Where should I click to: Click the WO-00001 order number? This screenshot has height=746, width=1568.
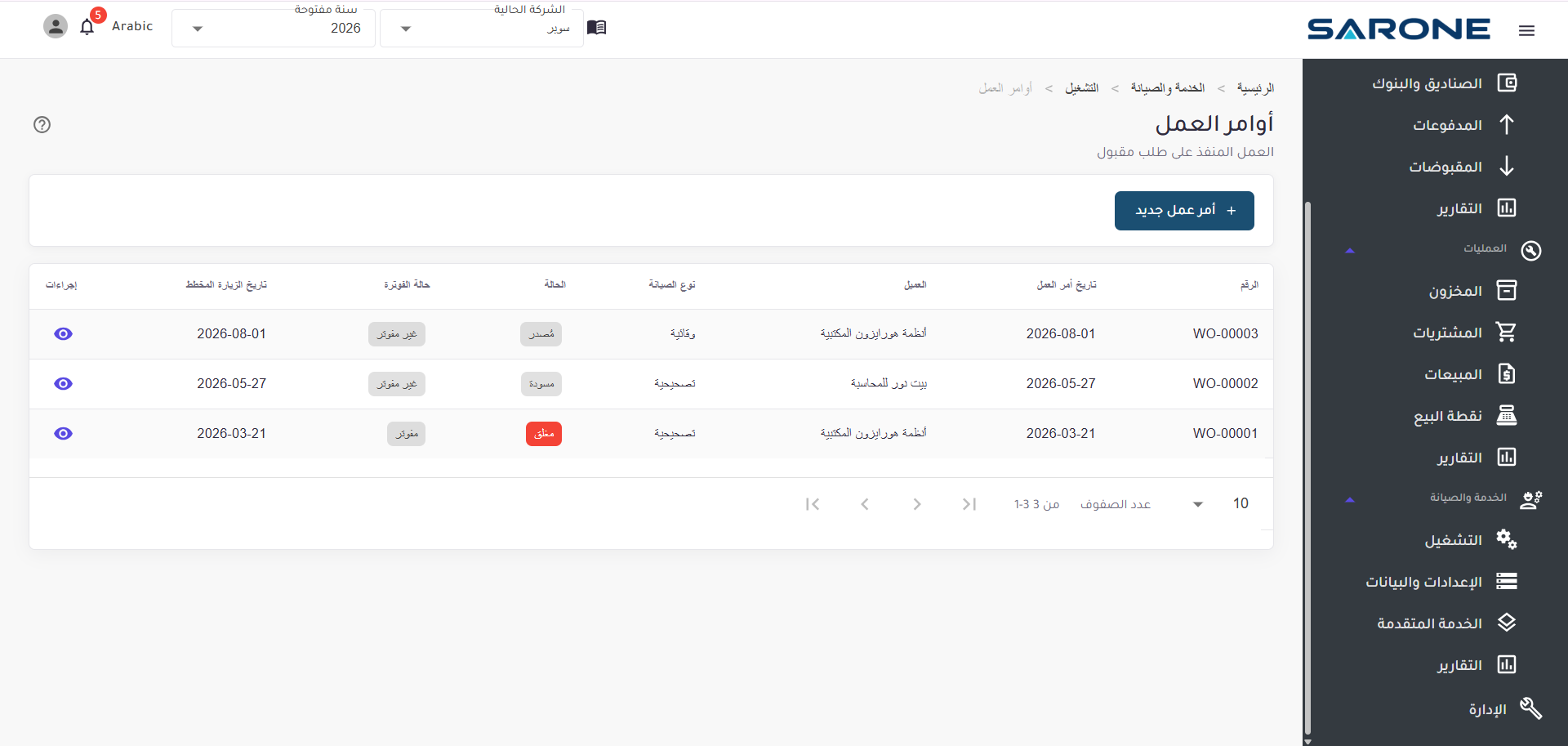[1225, 433]
